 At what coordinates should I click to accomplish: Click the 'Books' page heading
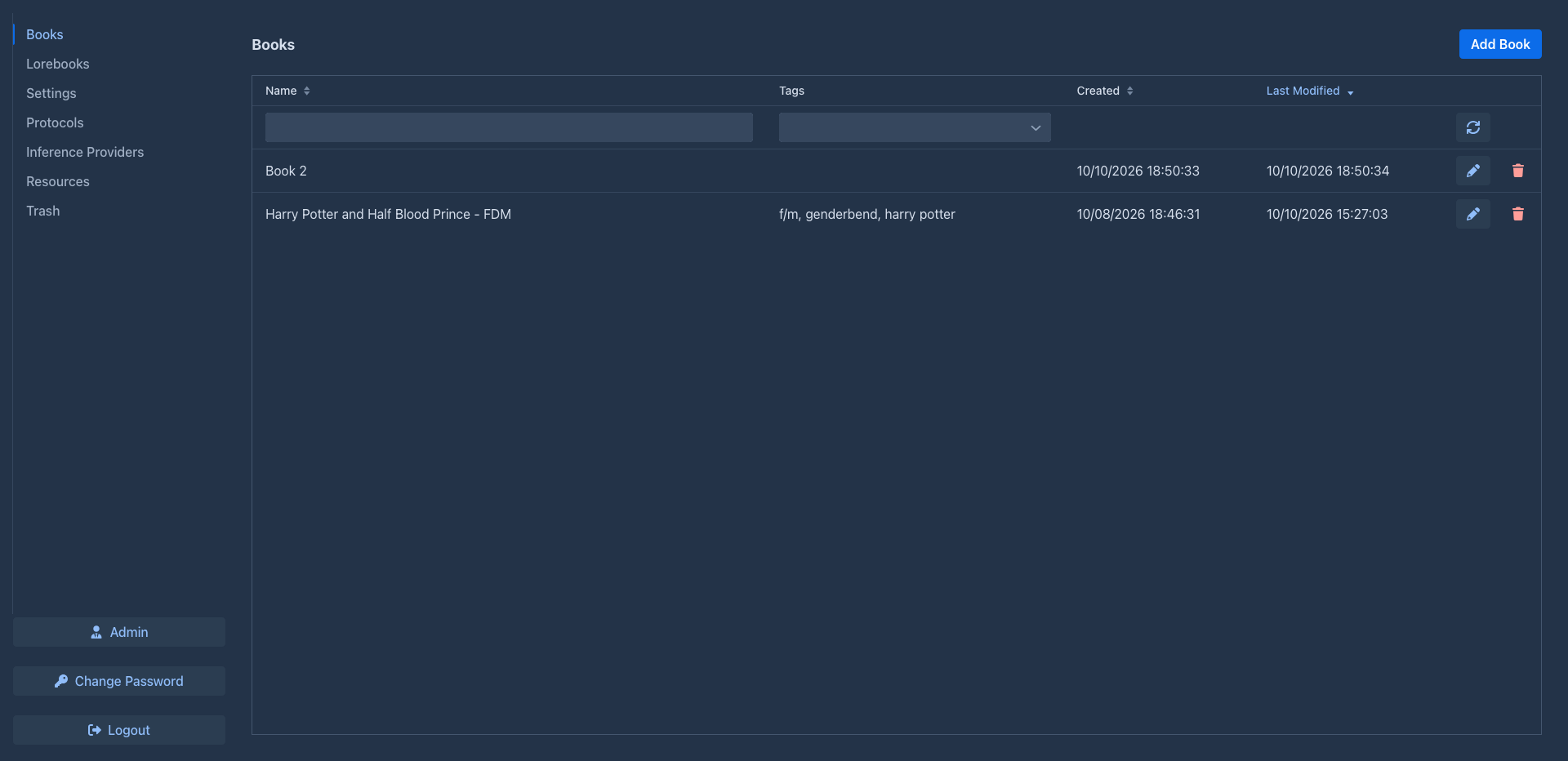pos(274,45)
